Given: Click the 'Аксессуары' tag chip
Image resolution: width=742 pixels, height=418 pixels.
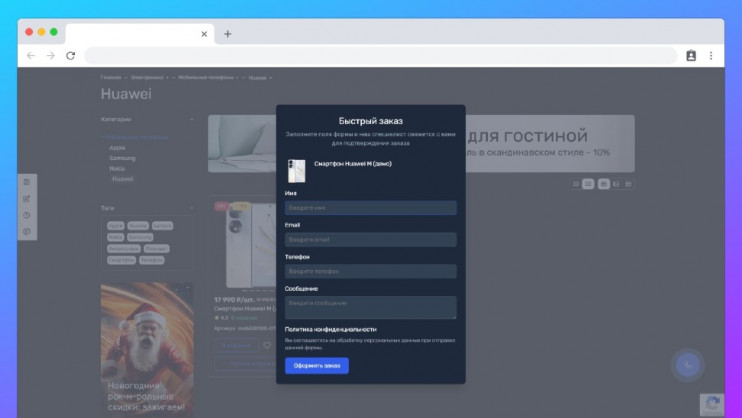Looking at the screenshot, I should pos(124,249).
